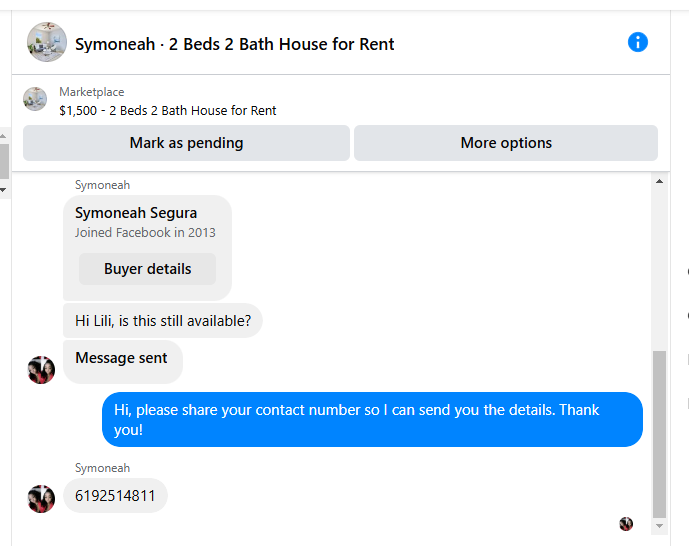Open the $1,500 - 2 Beds 2 Bath listing link
The image size is (689, 546).
click(167, 110)
